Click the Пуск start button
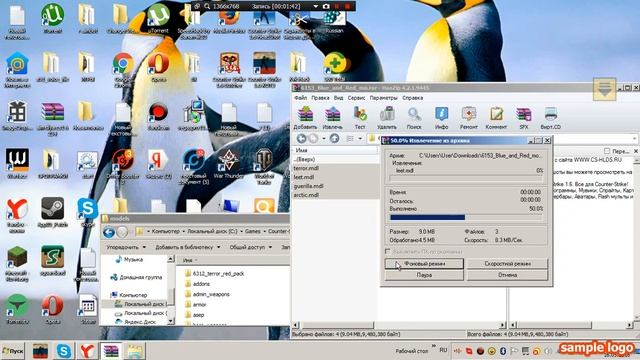The height and width of the screenshot is (360, 640). coord(13,351)
